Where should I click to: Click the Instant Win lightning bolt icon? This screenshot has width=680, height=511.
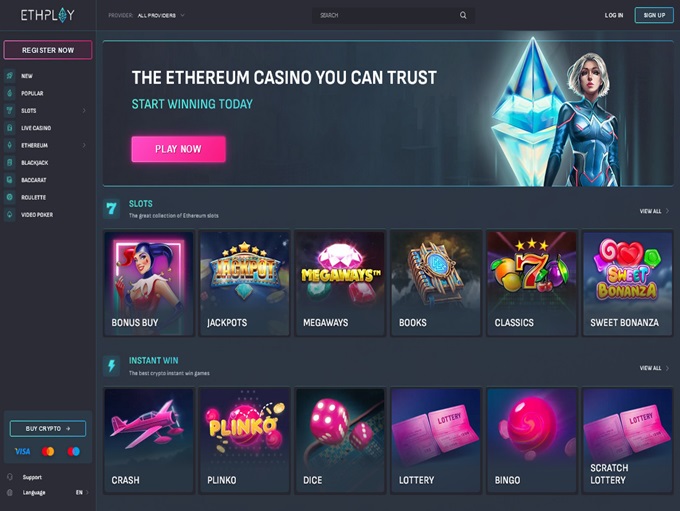[111, 366]
